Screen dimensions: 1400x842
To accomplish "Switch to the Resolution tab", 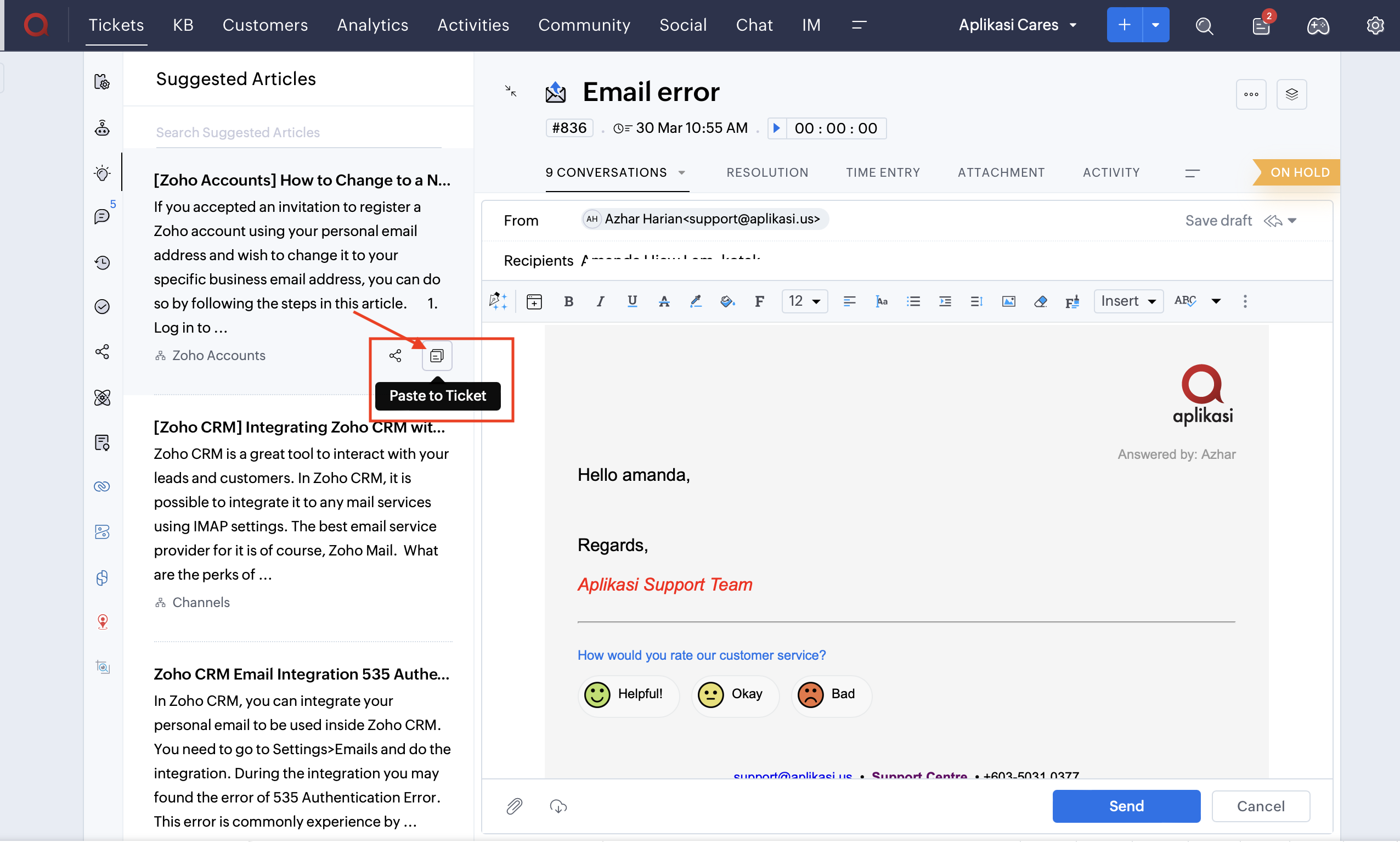I will pyautogui.click(x=767, y=172).
